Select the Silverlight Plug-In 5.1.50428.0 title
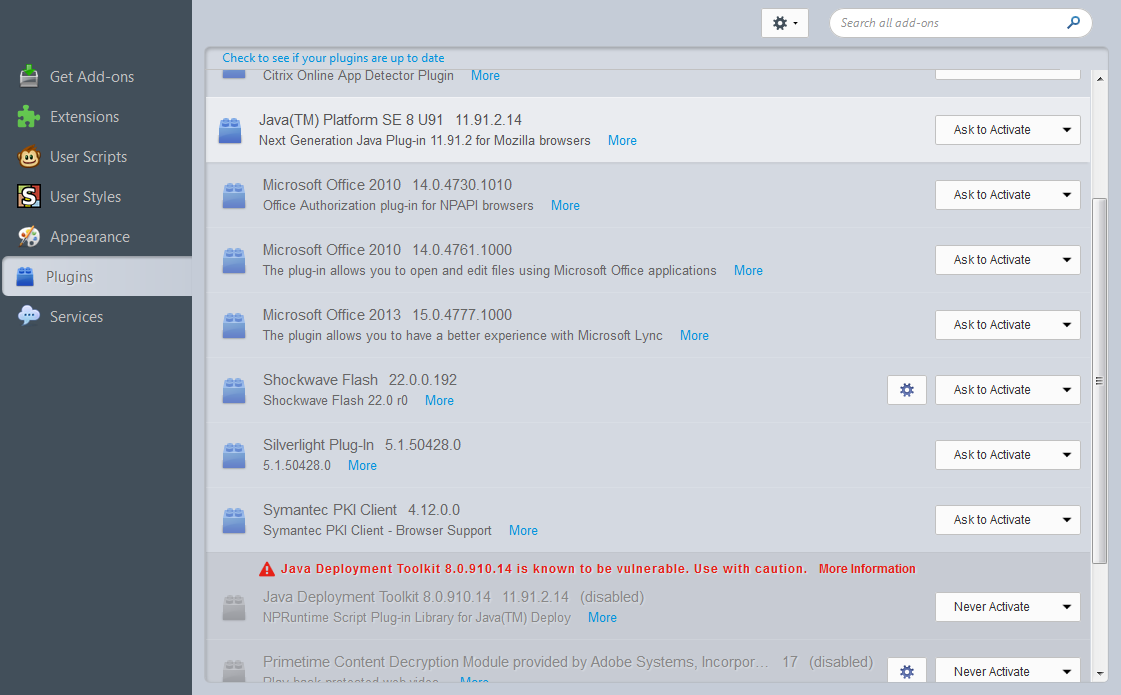The height and width of the screenshot is (695, 1121). [x=362, y=445]
